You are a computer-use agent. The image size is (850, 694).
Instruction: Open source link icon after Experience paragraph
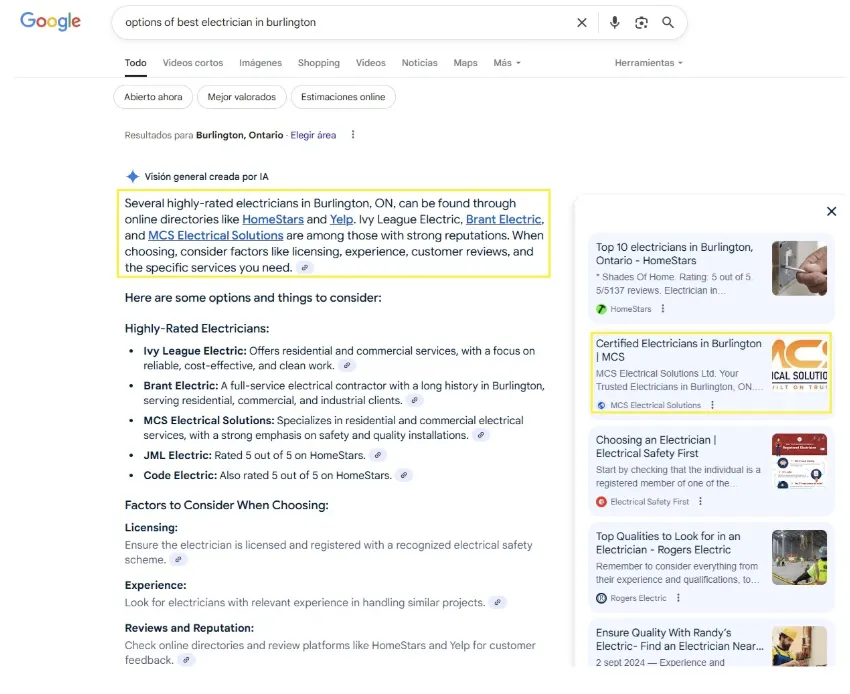[497, 602]
